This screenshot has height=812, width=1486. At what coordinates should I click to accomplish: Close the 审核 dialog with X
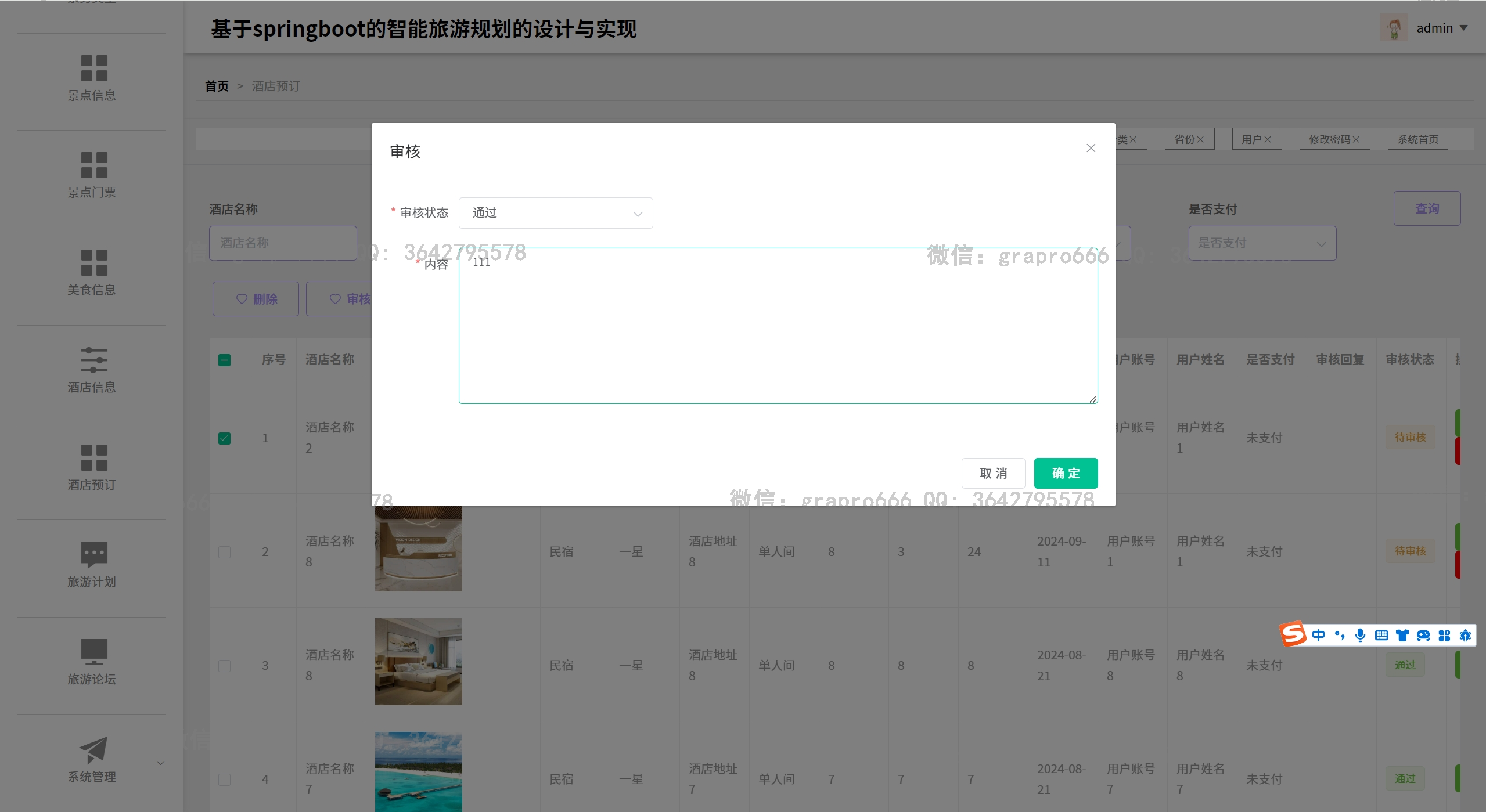(1091, 149)
